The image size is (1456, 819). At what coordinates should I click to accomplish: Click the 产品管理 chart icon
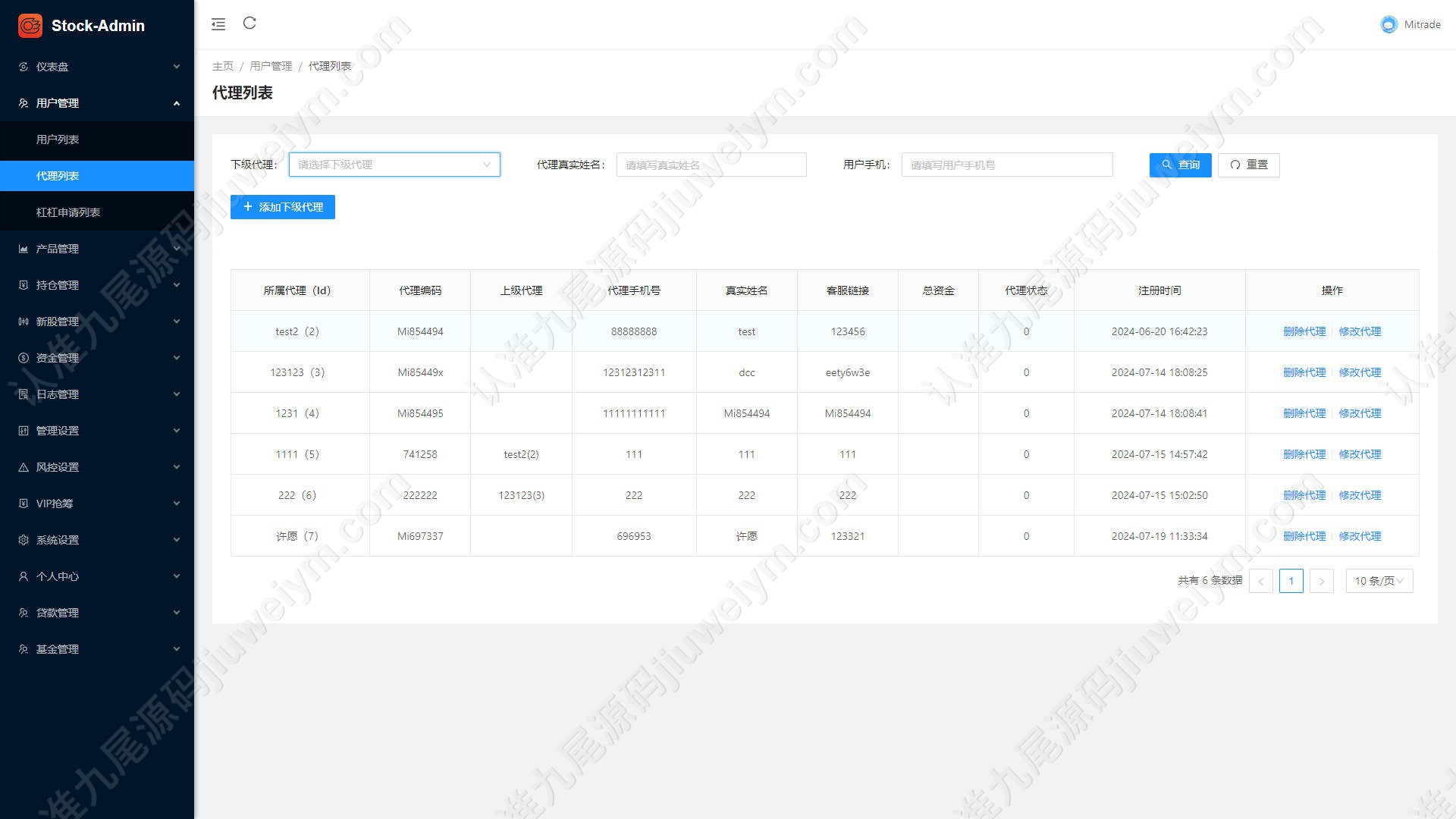[x=24, y=249]
